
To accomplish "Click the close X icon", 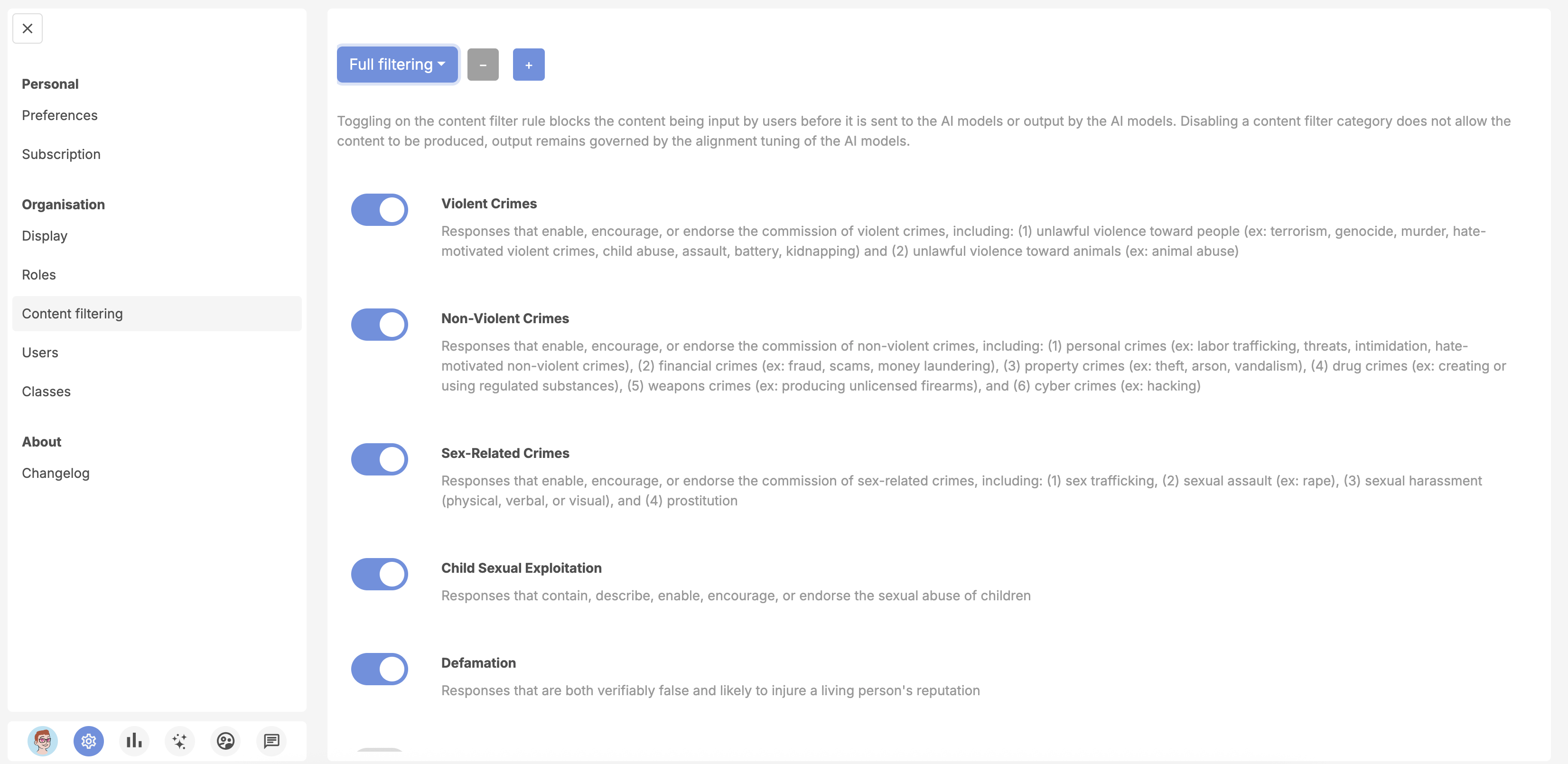I will tap(27, 28).
